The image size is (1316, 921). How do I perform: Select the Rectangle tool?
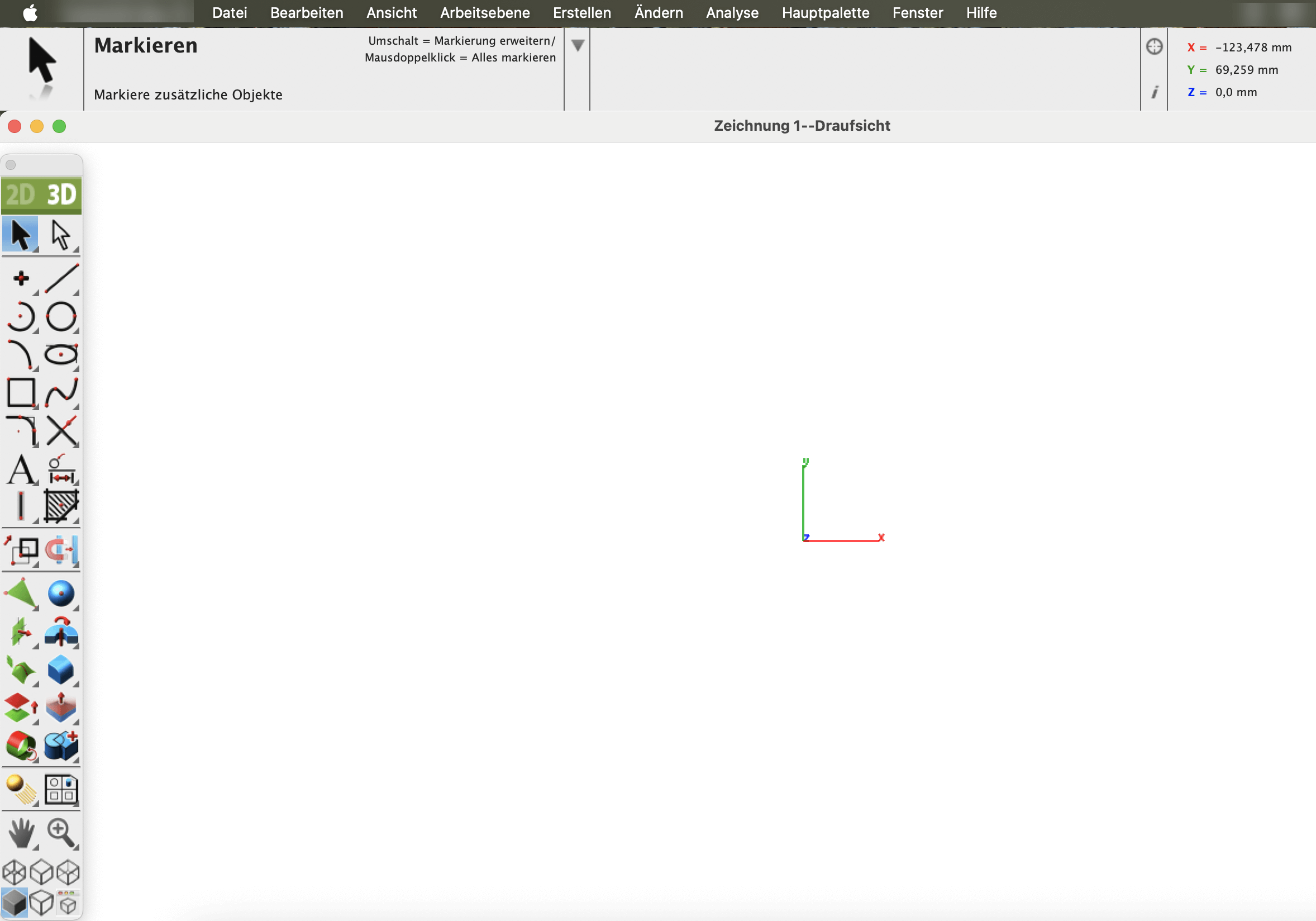coord(21,393)
